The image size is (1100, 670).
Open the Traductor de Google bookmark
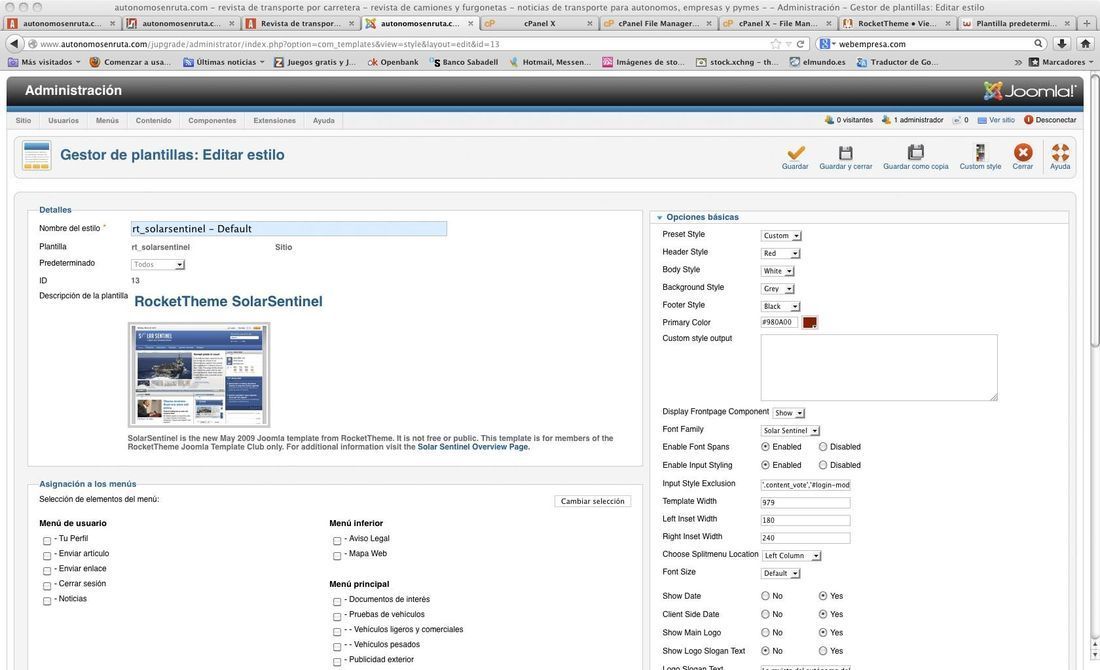[x=897, y=62]
